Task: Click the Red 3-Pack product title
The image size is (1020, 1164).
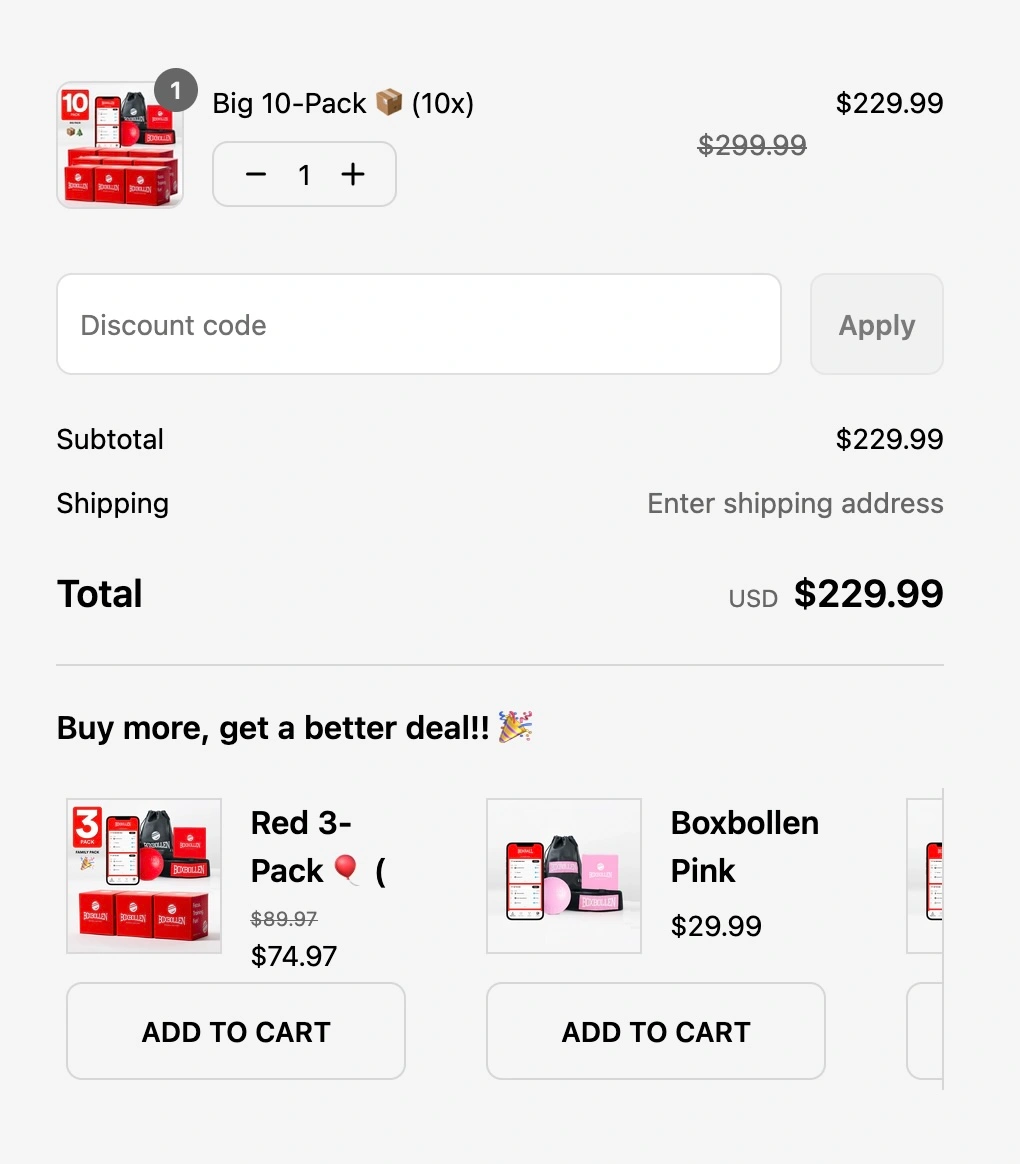Action: click(301, 846)
